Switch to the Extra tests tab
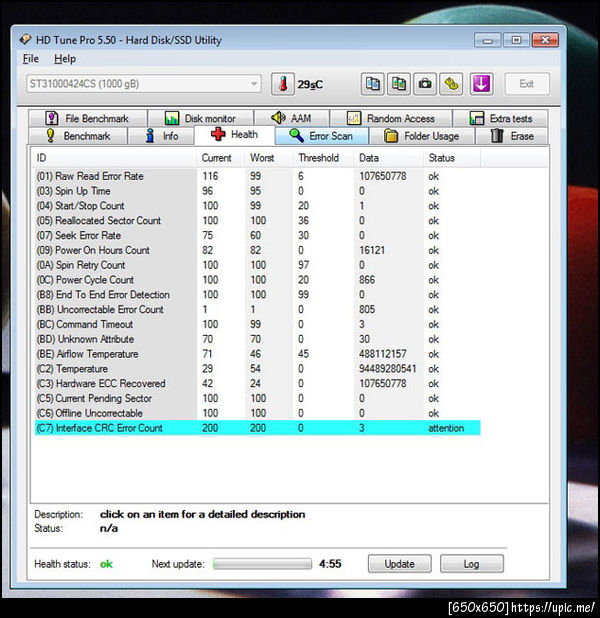 [x=501, y=118]
